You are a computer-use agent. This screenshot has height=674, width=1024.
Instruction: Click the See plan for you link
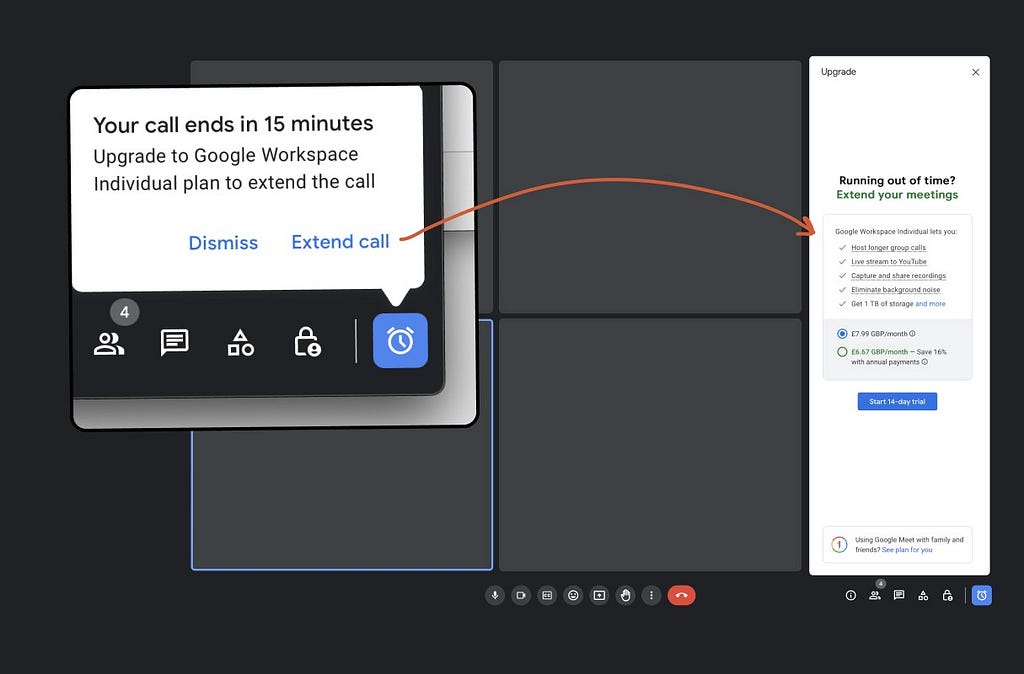click(907, 550)
